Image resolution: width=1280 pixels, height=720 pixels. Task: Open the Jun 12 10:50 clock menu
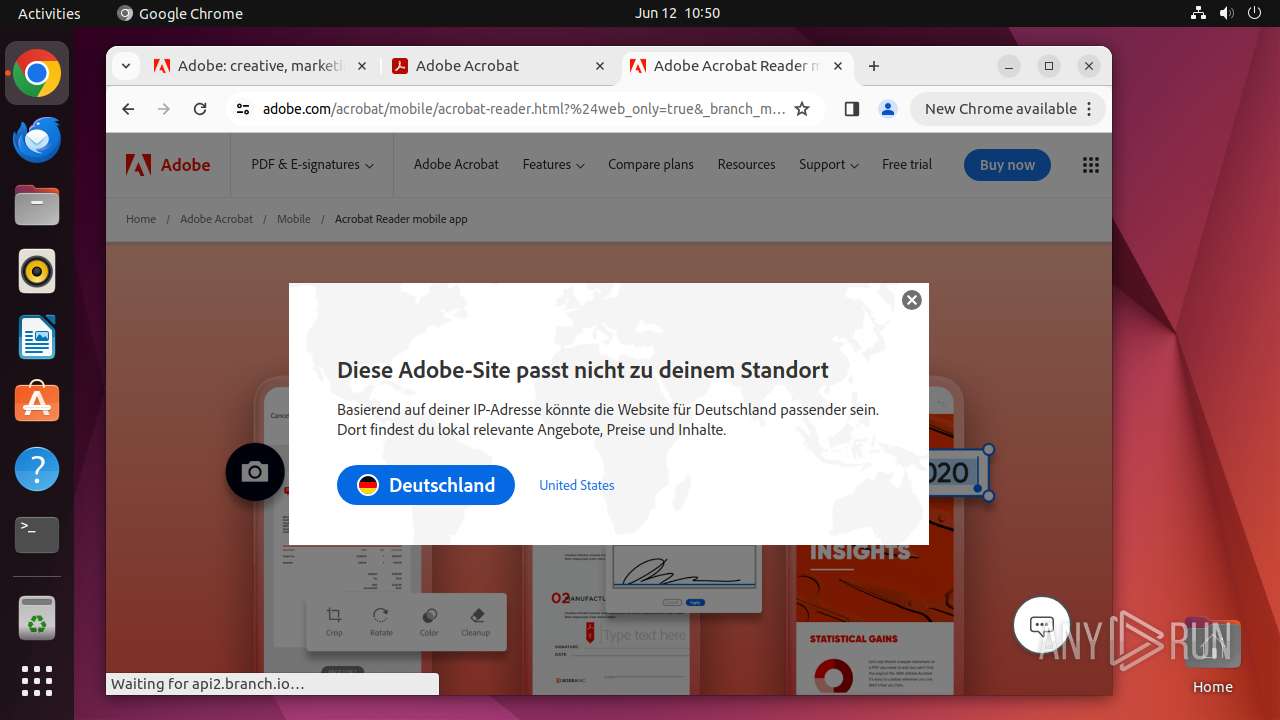point(677,13)
